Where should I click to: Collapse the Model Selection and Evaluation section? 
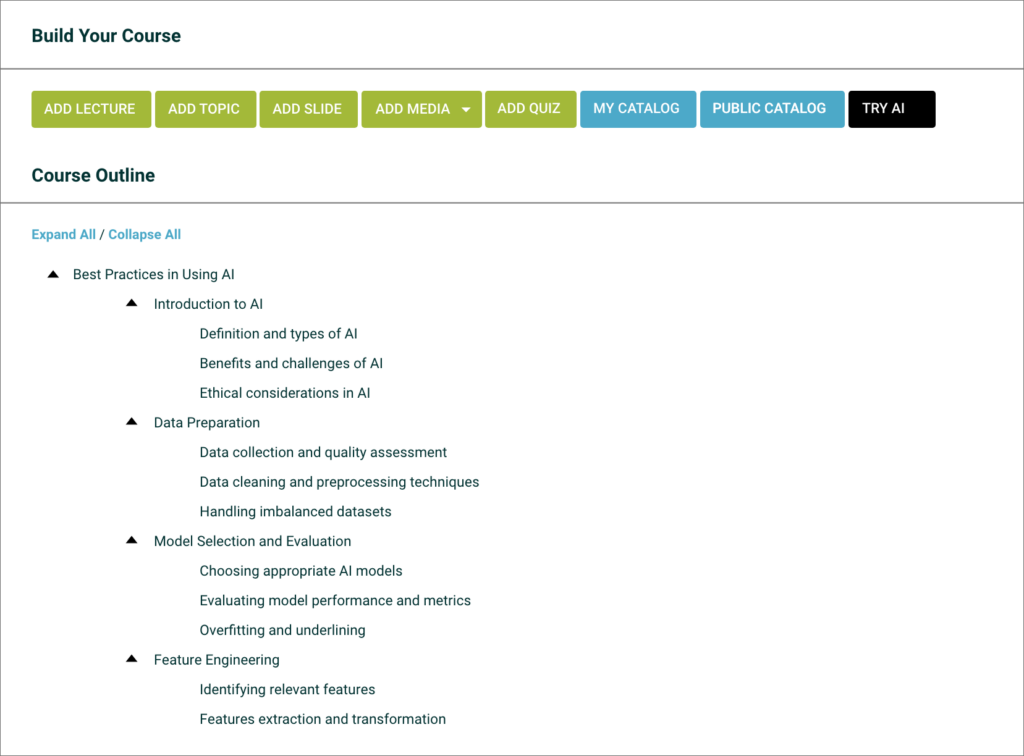tap(131, 540)
